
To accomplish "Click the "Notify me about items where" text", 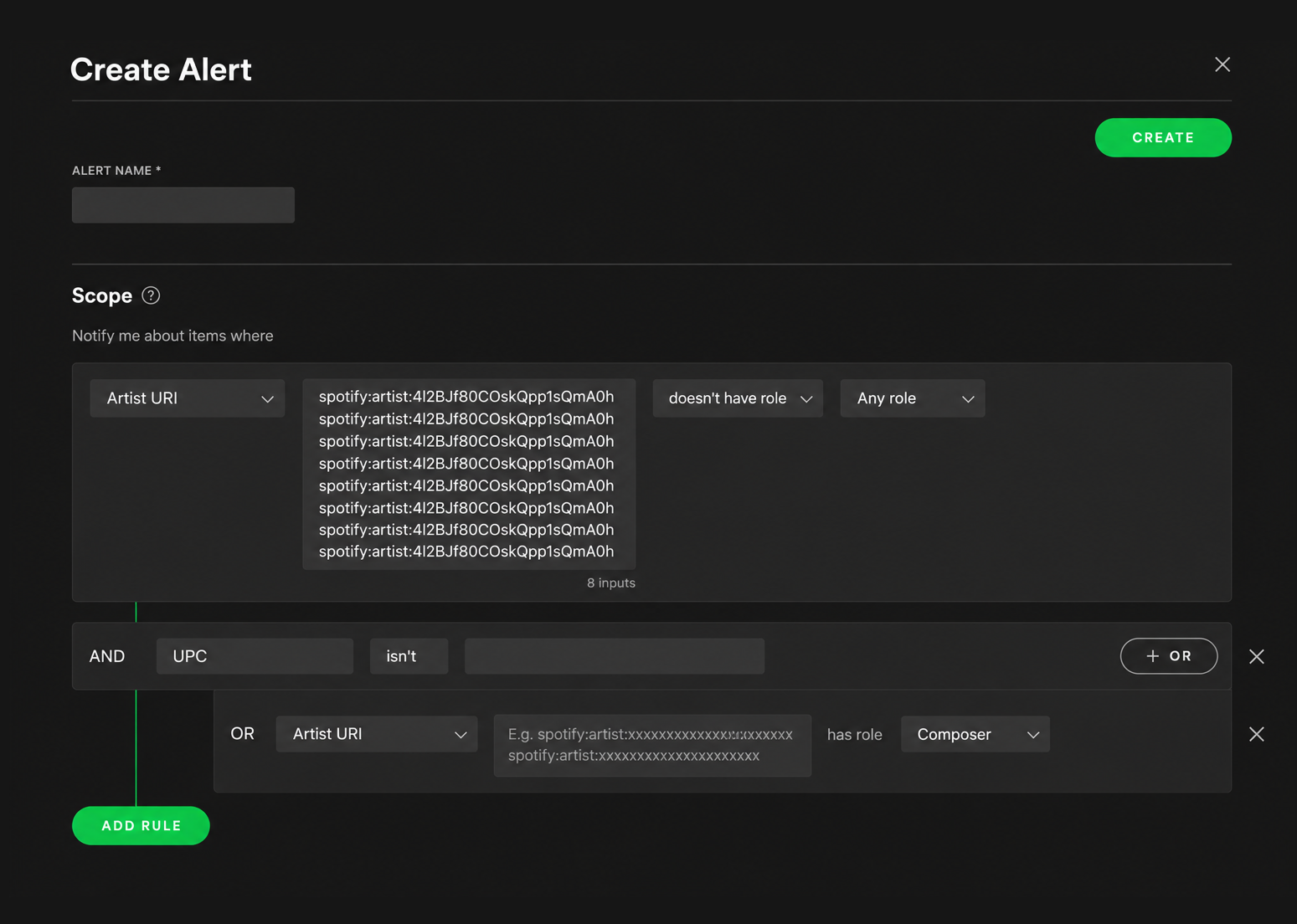I will click(x=172, y=336).
